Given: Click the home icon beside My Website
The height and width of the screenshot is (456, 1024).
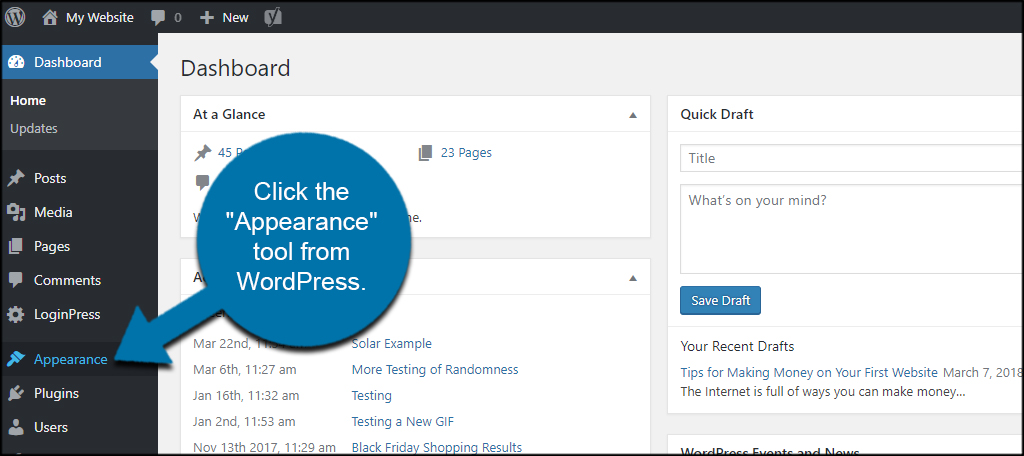Looking at the screenshot, I should tap(50, 17).
